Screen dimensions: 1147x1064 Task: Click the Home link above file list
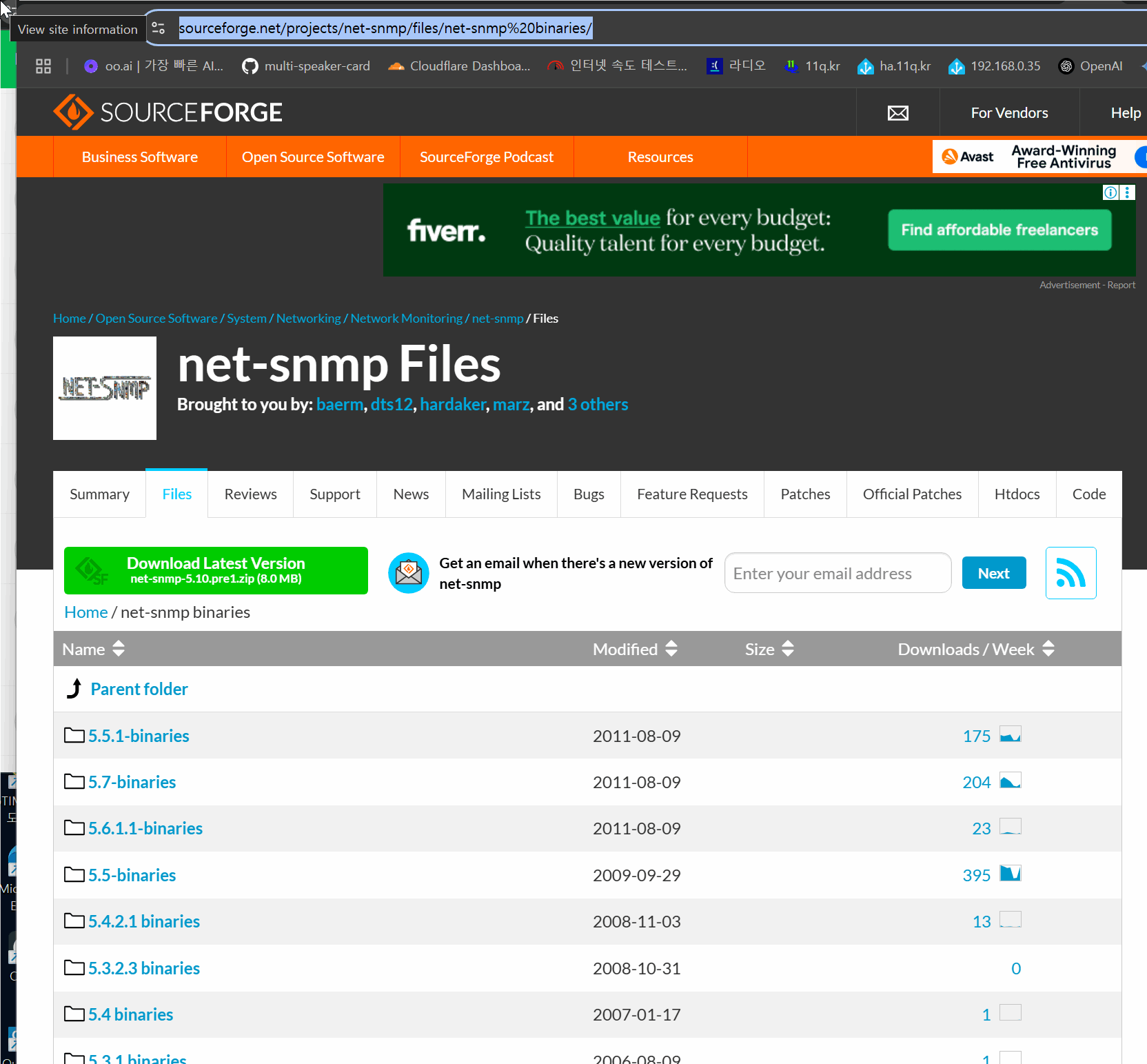[x=86, y=612]
